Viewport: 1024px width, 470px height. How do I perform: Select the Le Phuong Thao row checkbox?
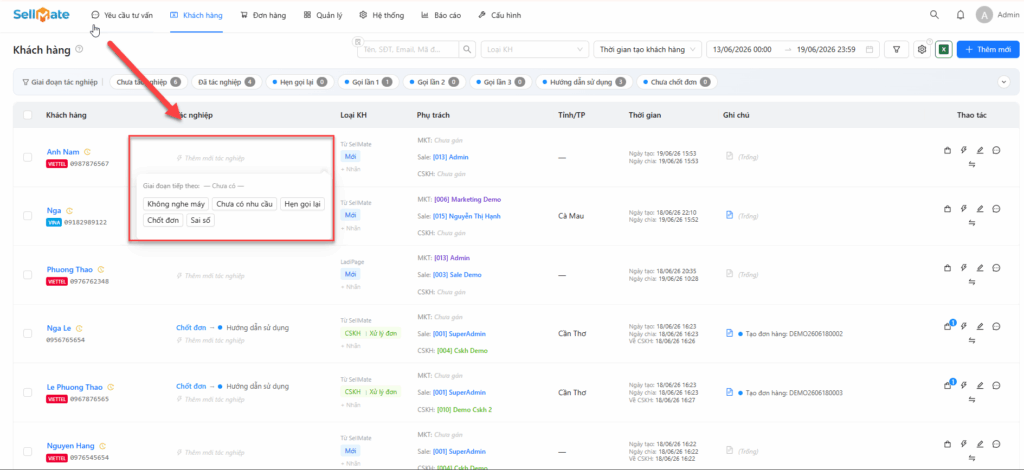coord(27,392)
